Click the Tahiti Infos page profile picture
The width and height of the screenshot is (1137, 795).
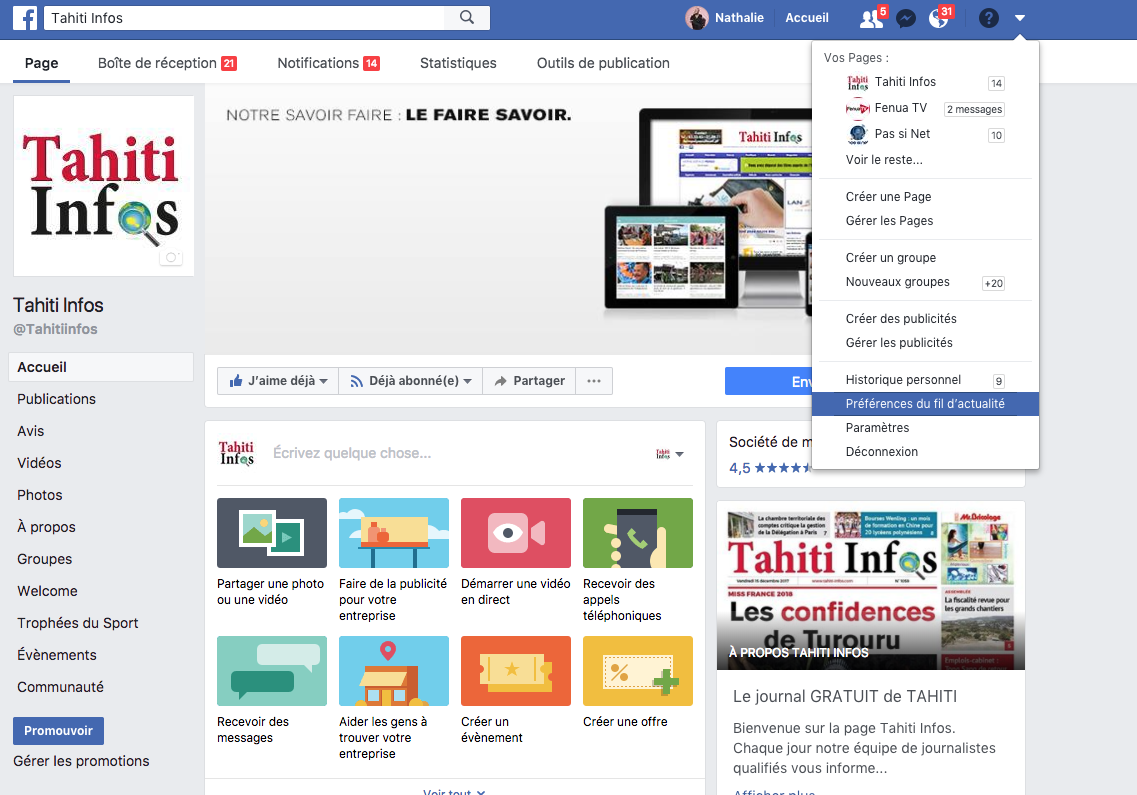(x=104, y=186)
